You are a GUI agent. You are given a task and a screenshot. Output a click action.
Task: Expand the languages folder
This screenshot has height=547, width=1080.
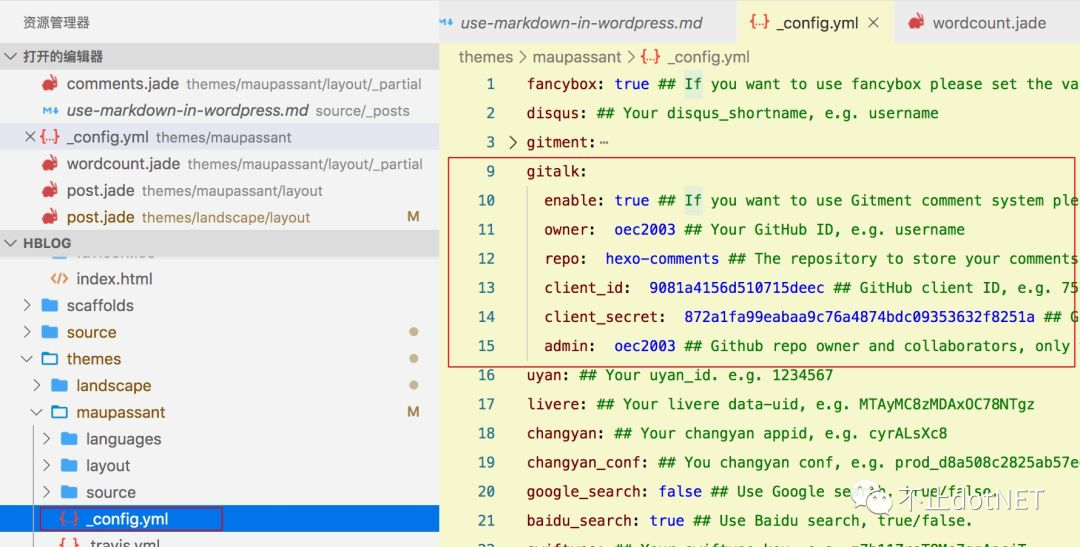[46, 439]
